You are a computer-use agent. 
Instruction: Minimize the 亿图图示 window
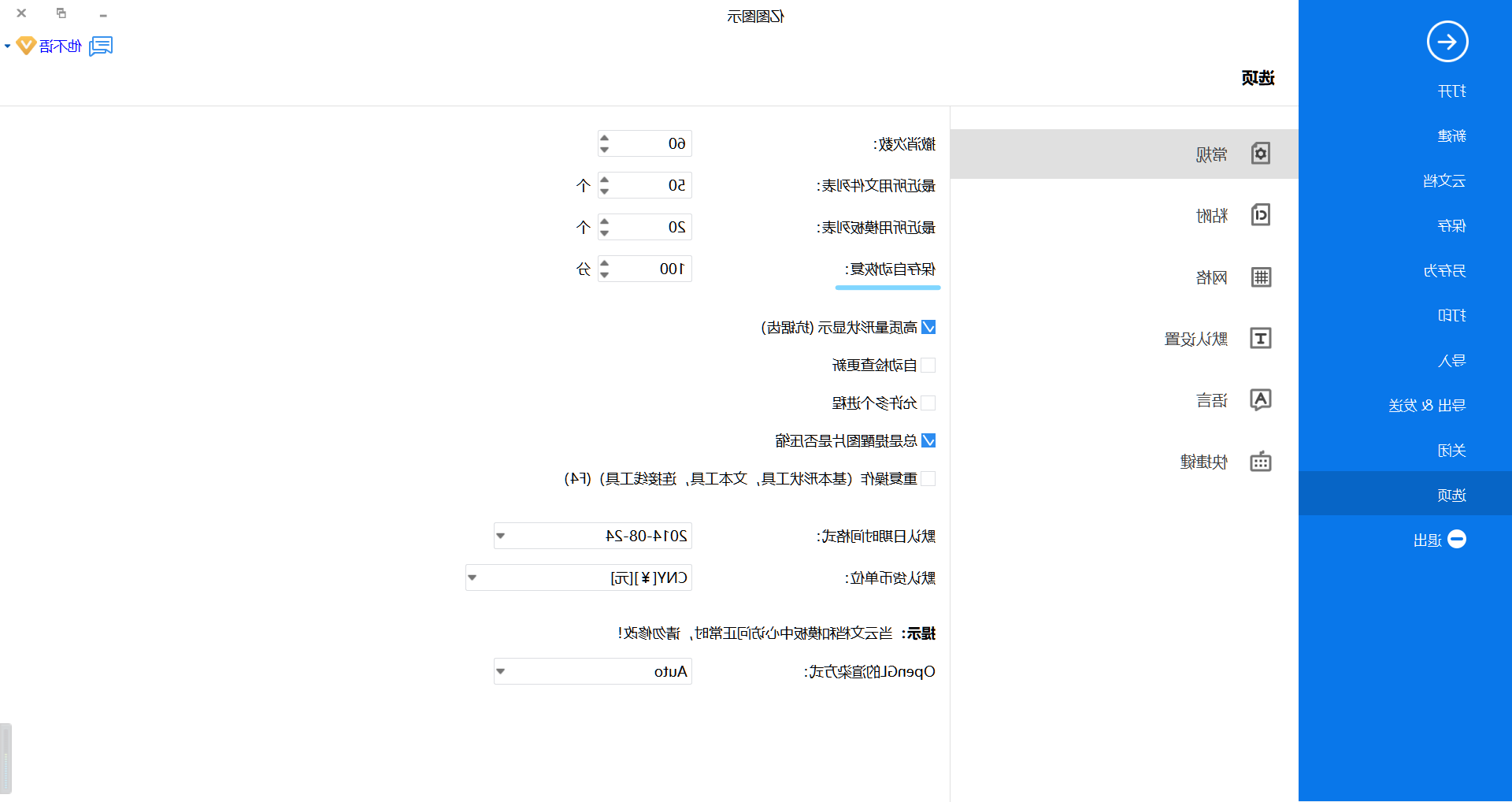(x=102, y=14)
